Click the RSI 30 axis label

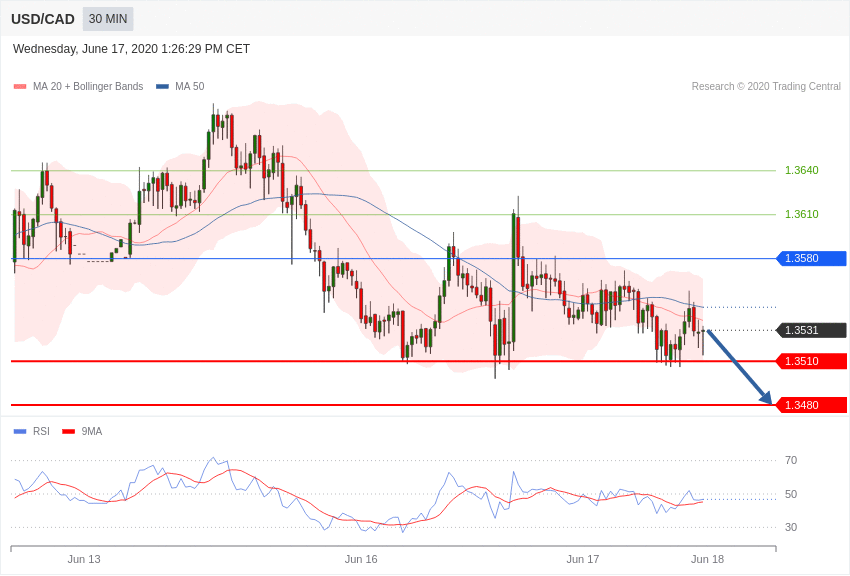[791, 527]
